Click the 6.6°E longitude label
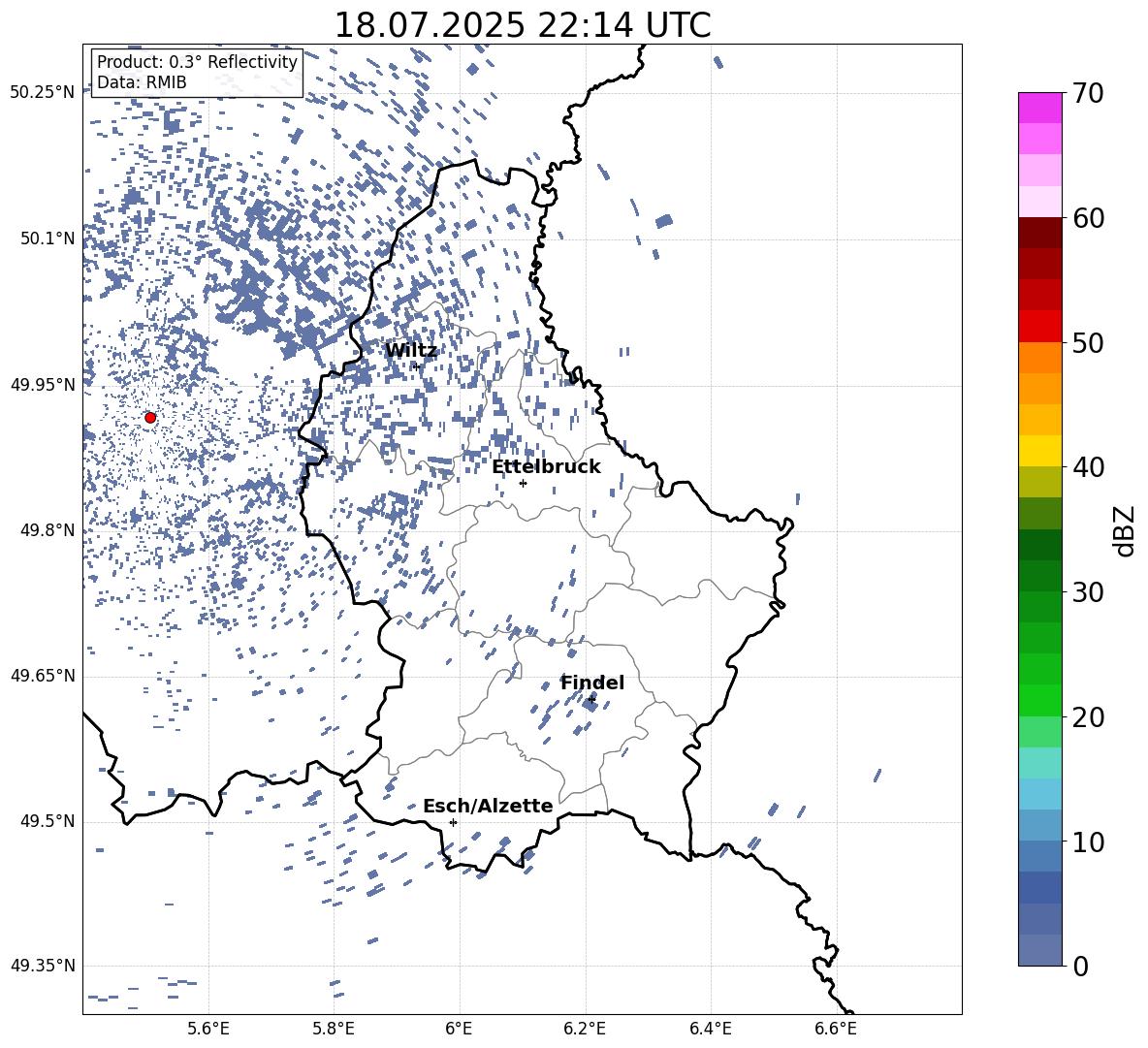Image resolution: width=1148 pixels, height=1048 pixels. pos(836,1029)
